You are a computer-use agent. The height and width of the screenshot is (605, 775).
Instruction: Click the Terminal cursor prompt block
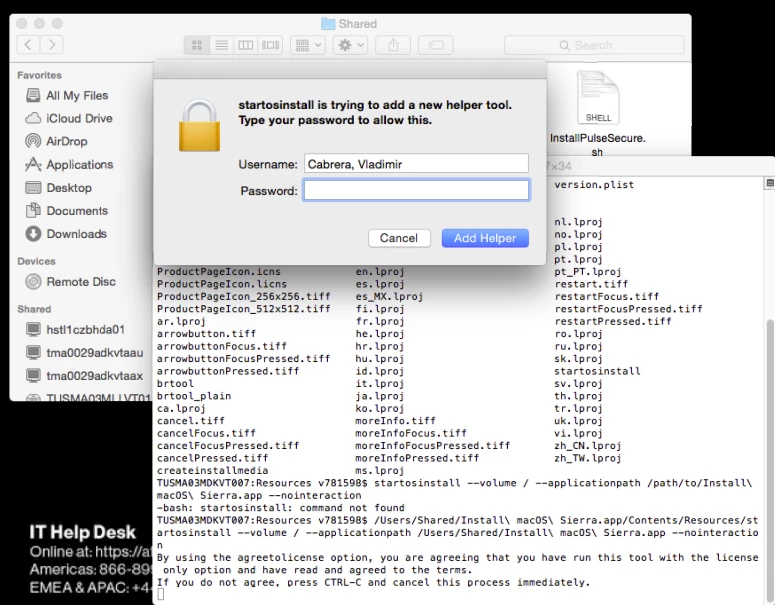click(160, 595)
